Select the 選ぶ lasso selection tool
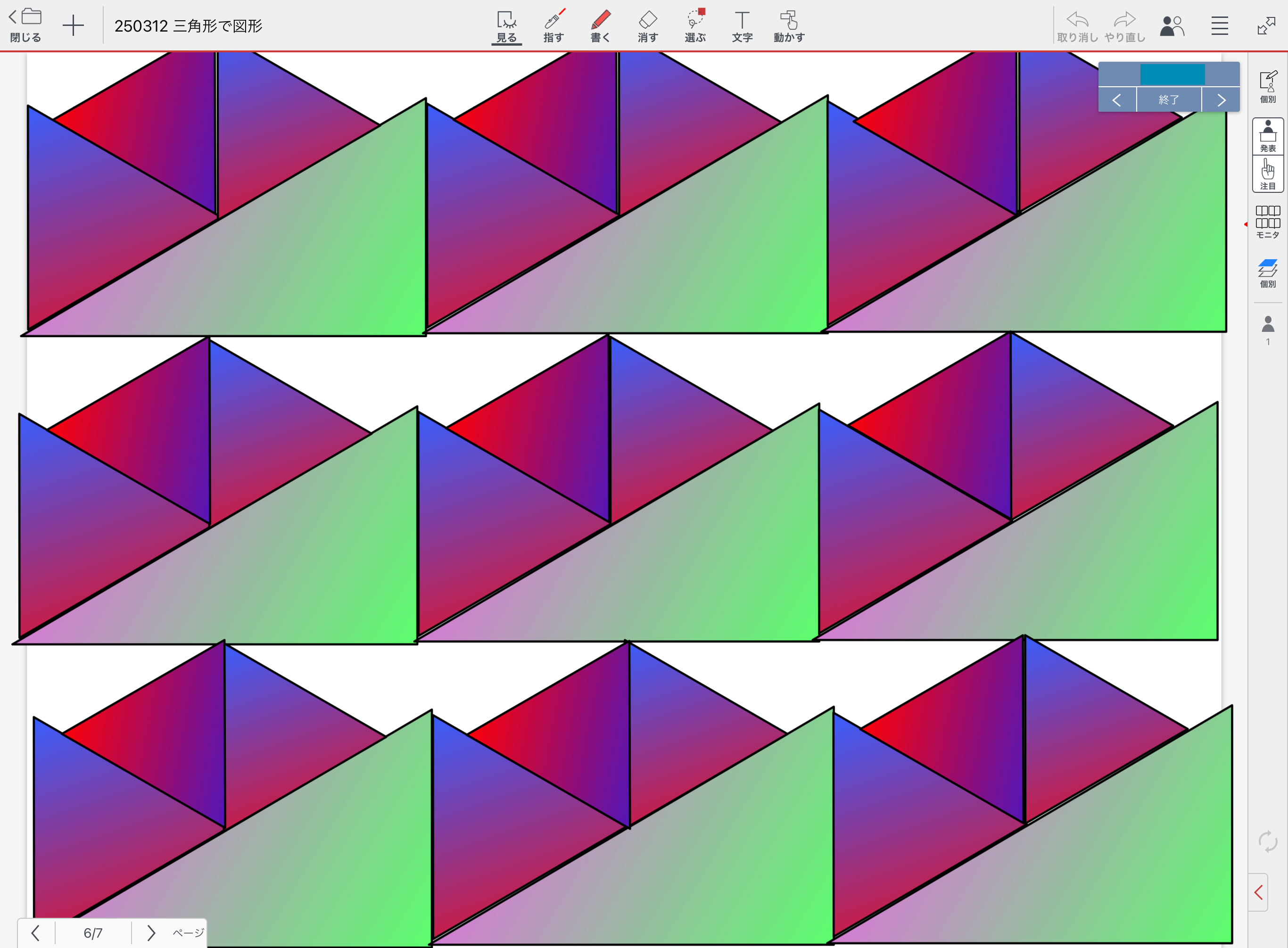 pos(695,26)
